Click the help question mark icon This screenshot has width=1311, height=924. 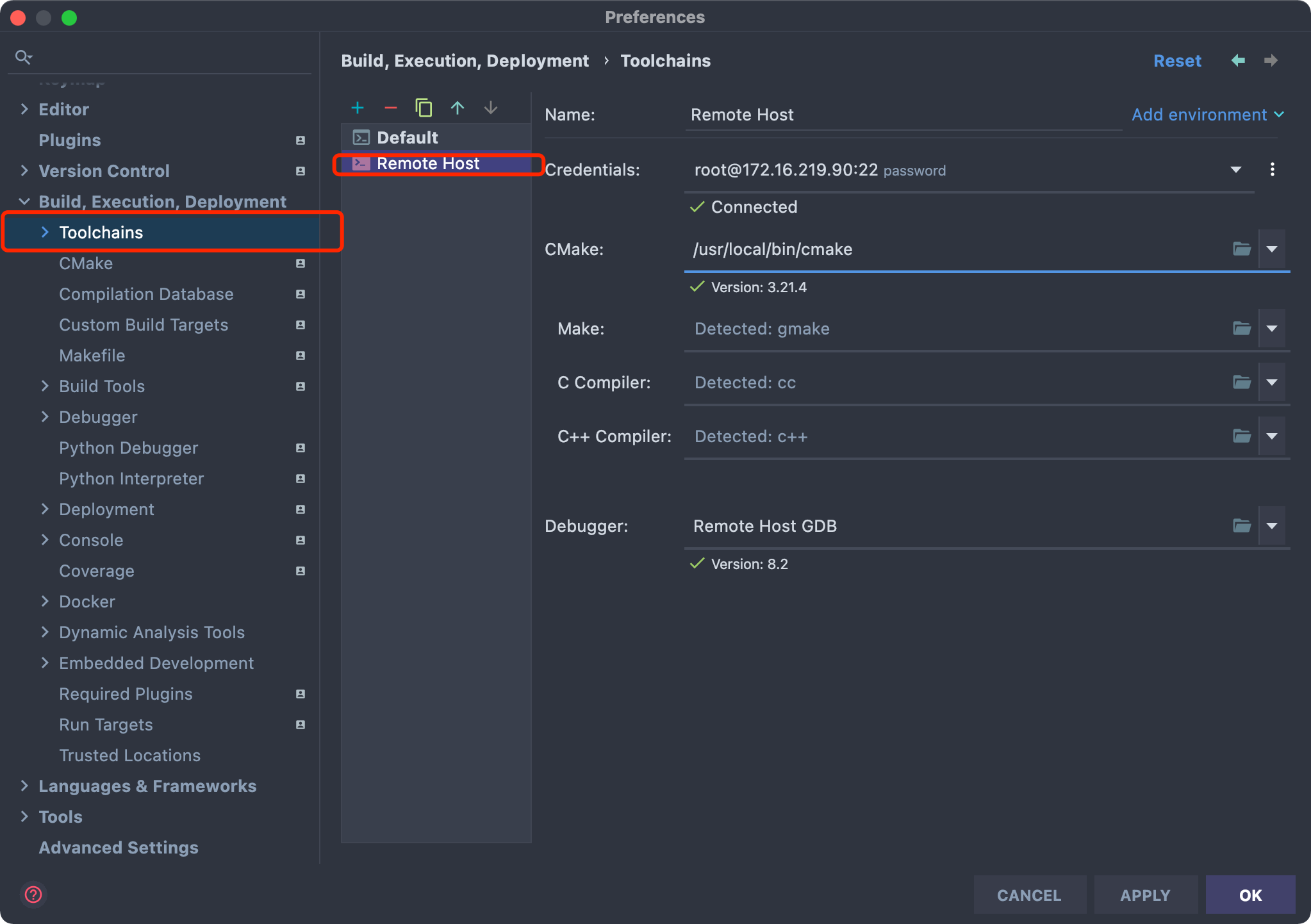click(33, 895)
